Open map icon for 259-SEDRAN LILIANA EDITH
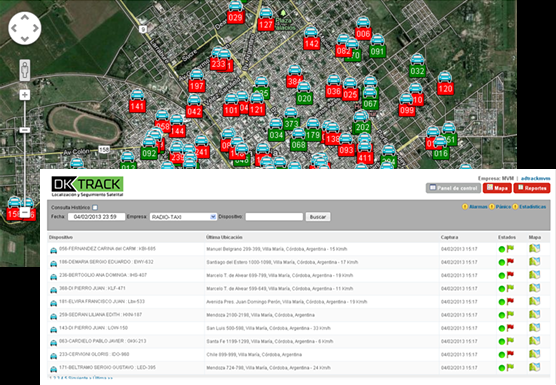 pos(534,314)
